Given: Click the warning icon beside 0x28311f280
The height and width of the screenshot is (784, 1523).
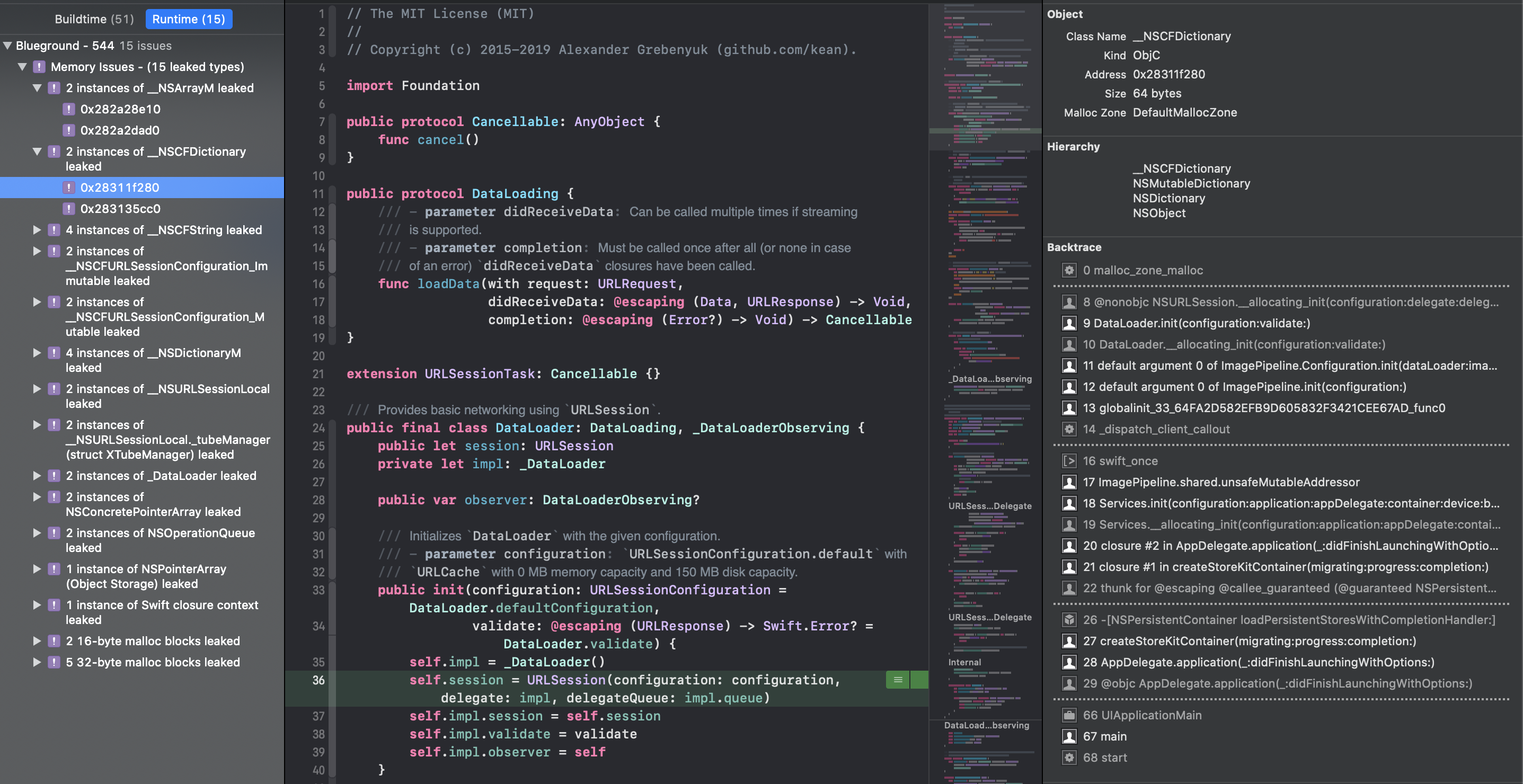Looking at the screenshot, I should (69, 188).
